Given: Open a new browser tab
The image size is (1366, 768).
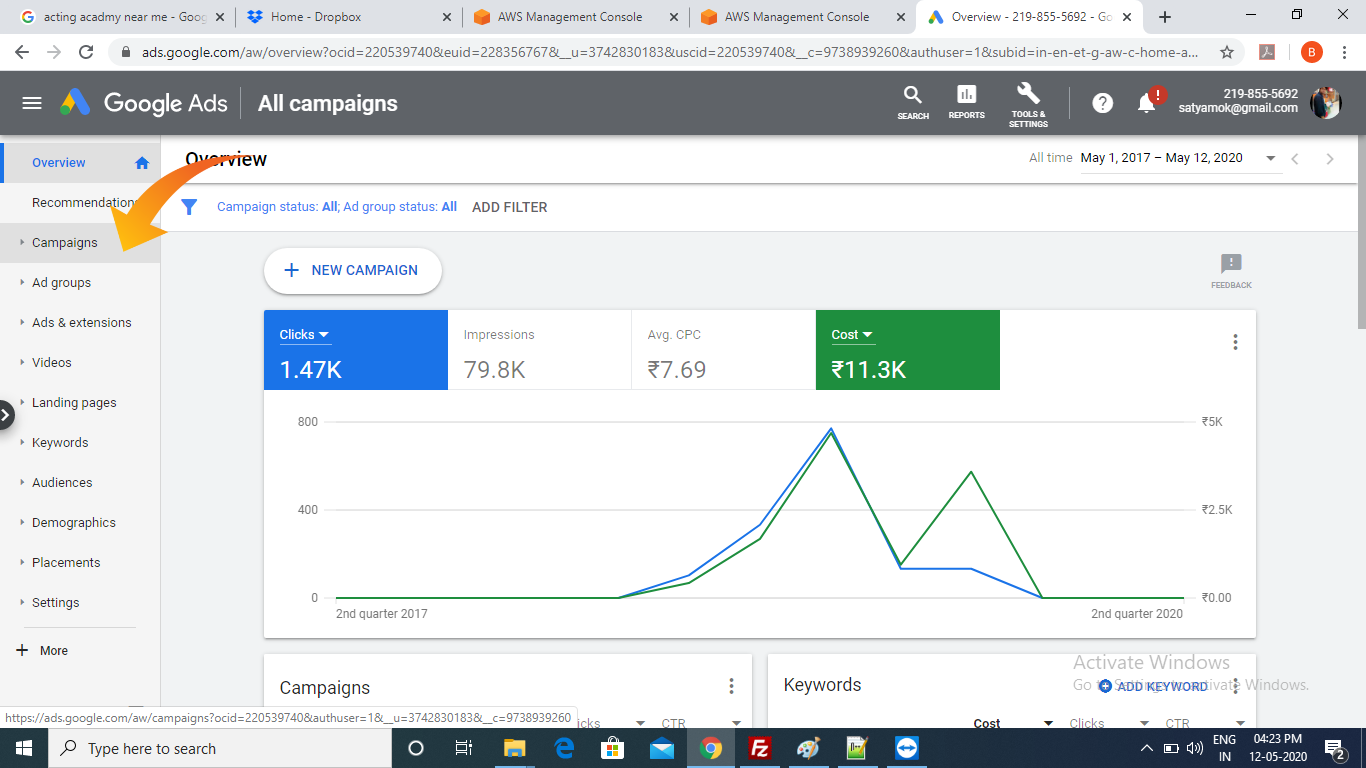Looking at the screenshot, I should 1165,17.
